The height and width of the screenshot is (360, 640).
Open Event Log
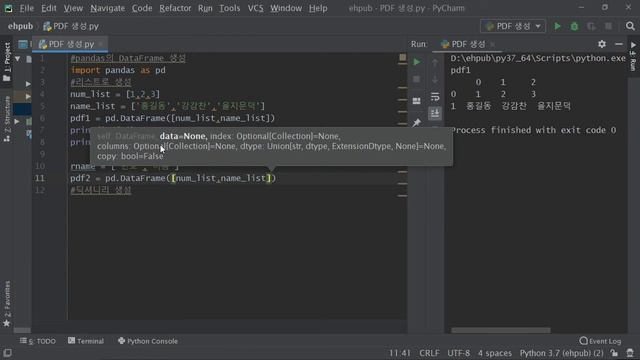pyautogui.click(x=600, y=341)
